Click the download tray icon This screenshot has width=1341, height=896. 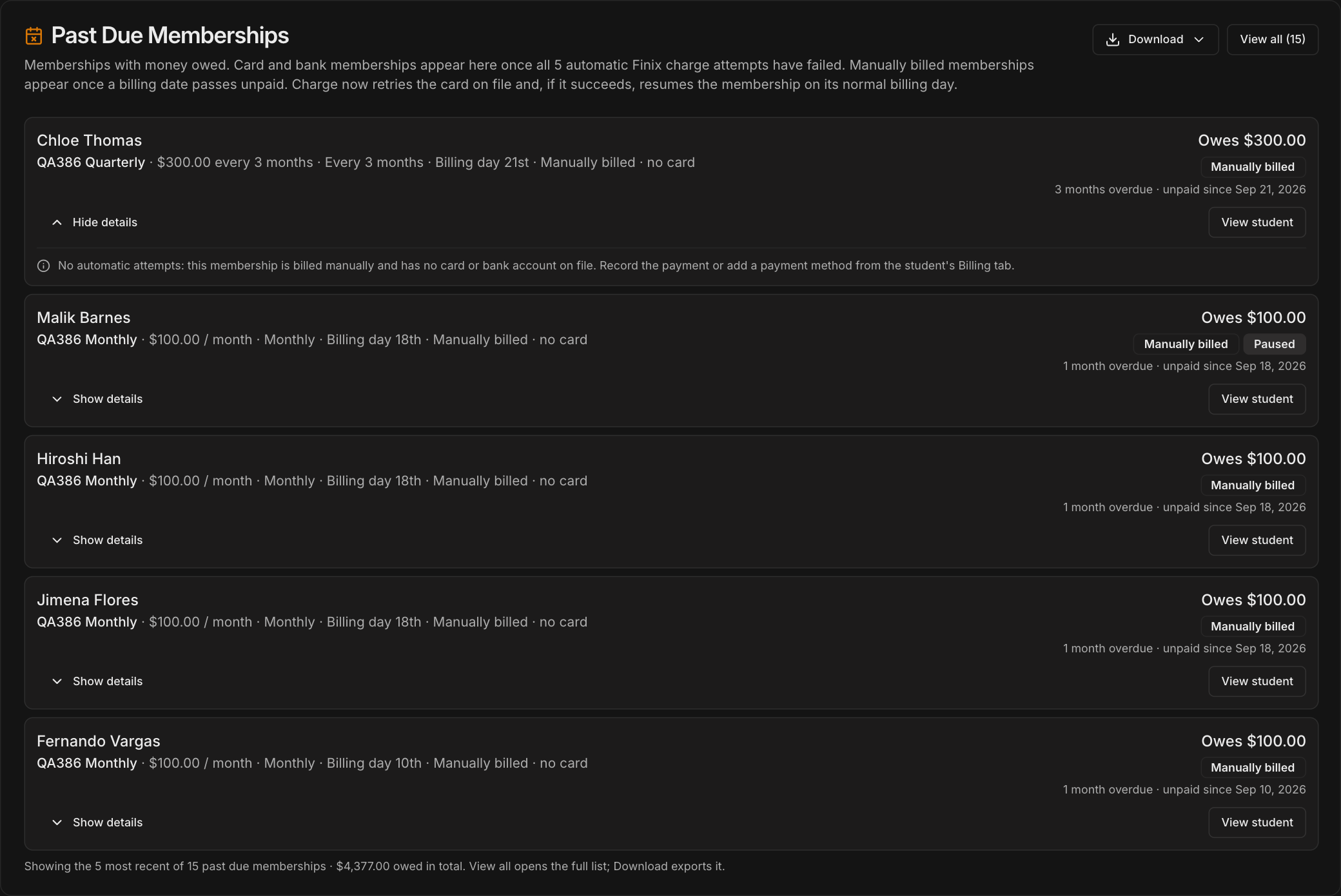click(1113, 40)
